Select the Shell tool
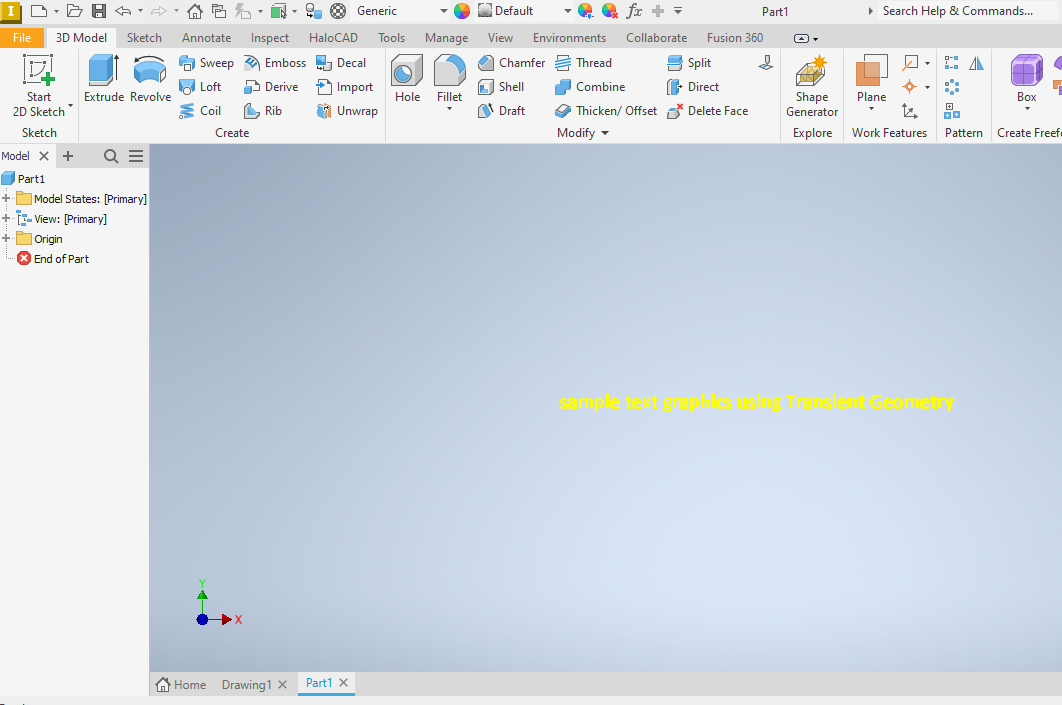 502,86
